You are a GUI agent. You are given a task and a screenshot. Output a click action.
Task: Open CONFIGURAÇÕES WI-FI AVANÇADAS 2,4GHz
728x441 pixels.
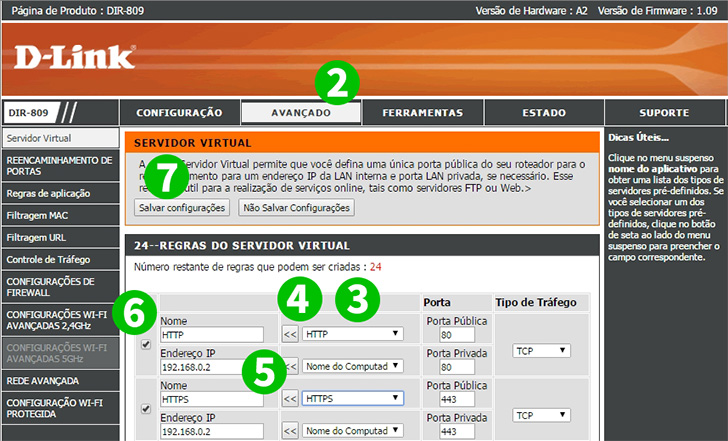click(x=60, y=320)
